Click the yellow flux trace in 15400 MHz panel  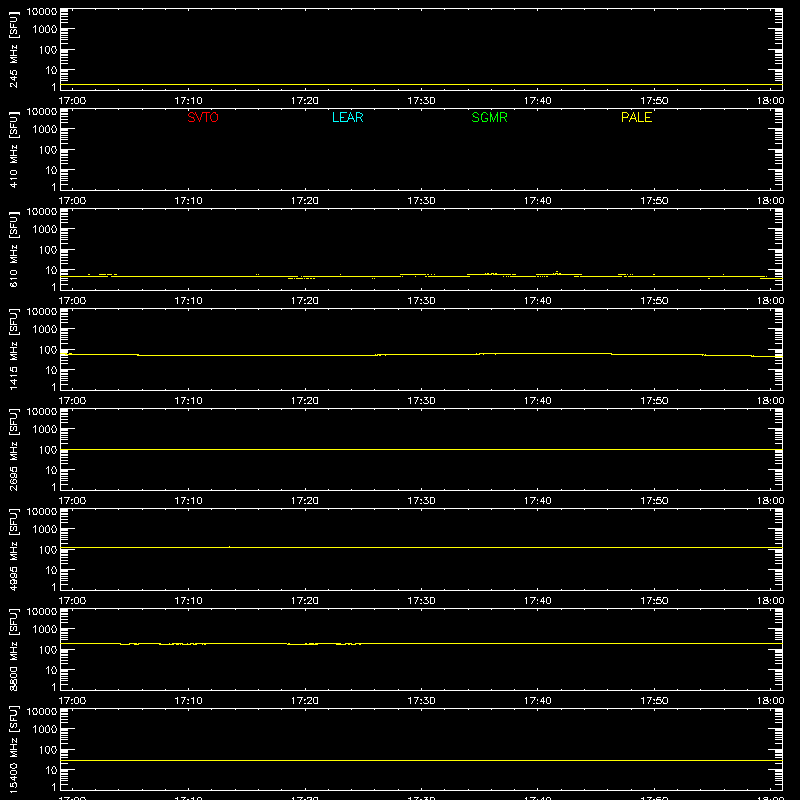(421, 761)
